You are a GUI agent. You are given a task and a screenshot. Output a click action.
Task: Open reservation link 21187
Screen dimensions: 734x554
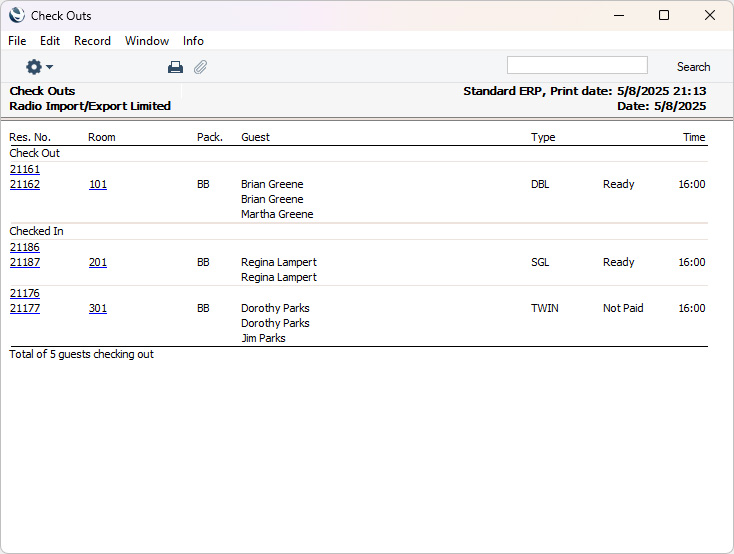point(25,262)
